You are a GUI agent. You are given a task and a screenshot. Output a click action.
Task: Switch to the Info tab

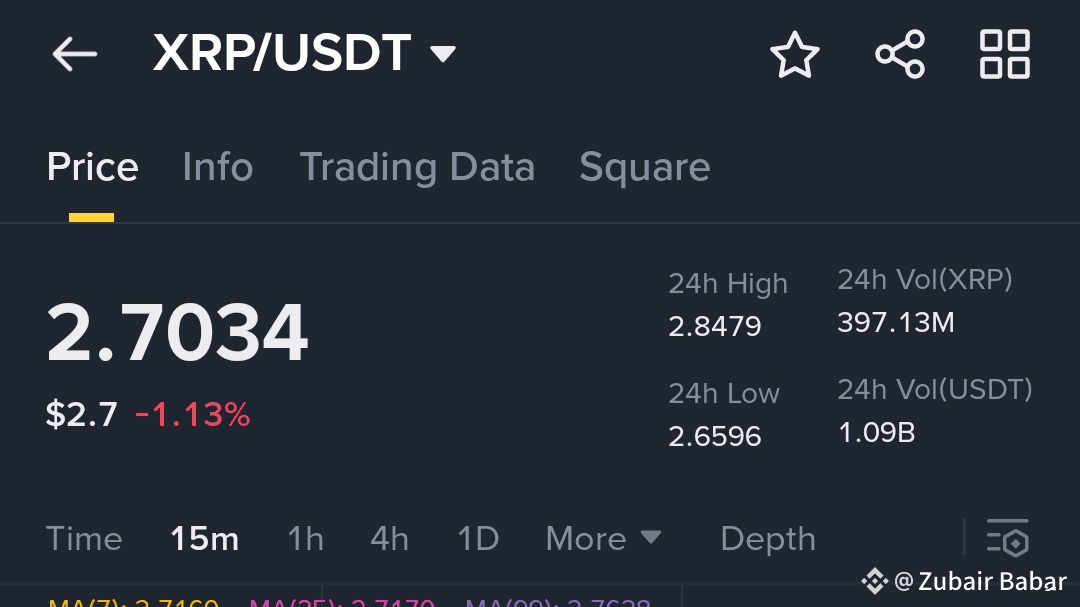pyautogui.click(x=218, y=167)
